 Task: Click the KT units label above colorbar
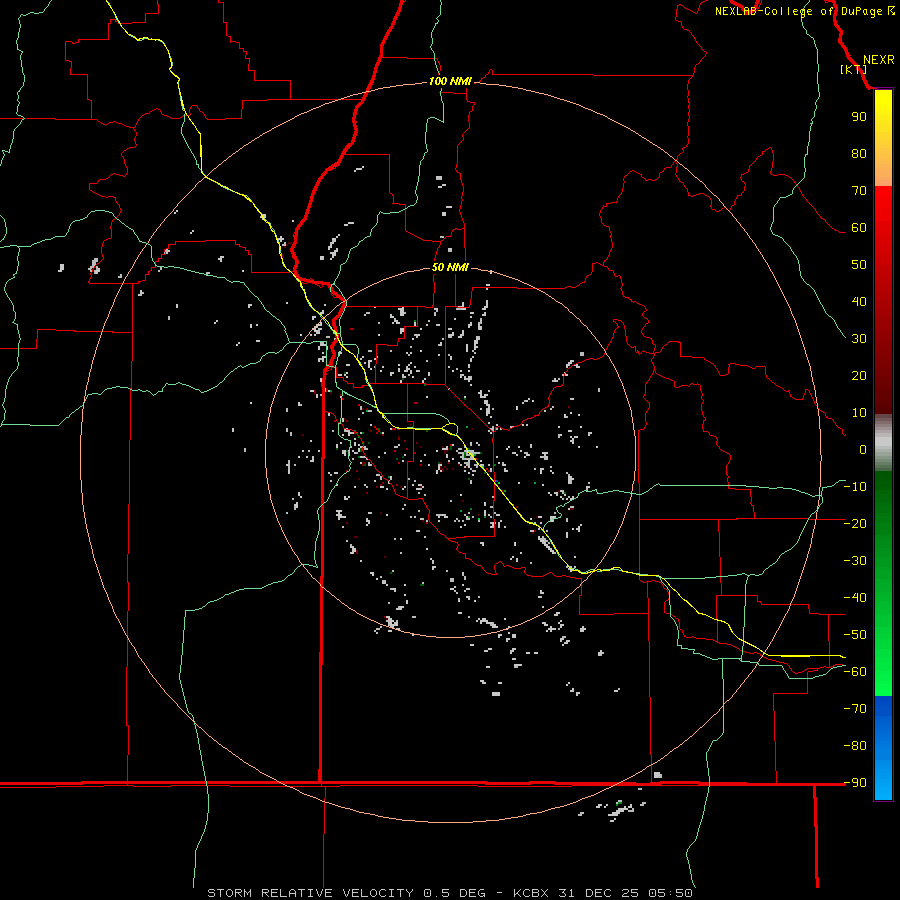pos(853,69)
